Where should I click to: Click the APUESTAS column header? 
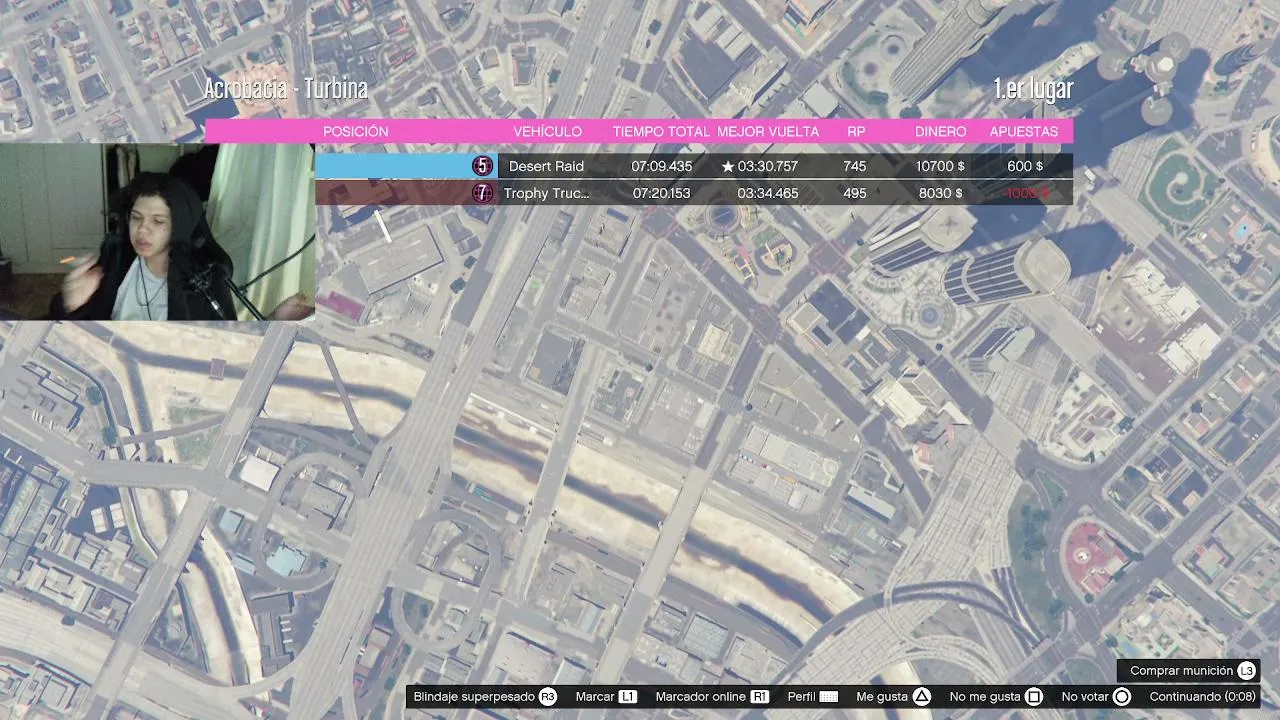(1024, 131)
